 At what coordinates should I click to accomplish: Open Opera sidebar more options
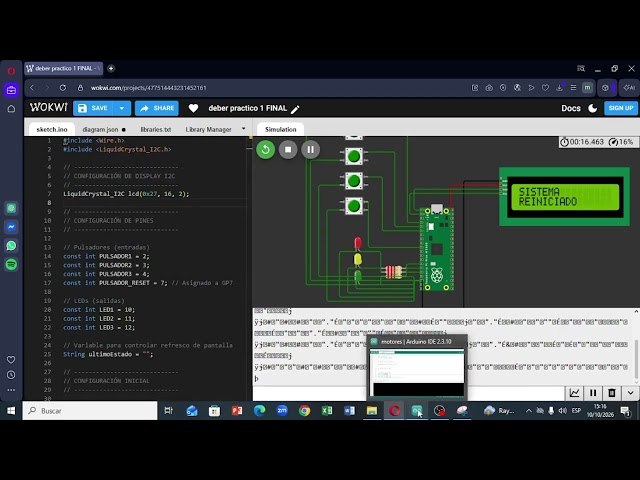(x=11, y=390)
